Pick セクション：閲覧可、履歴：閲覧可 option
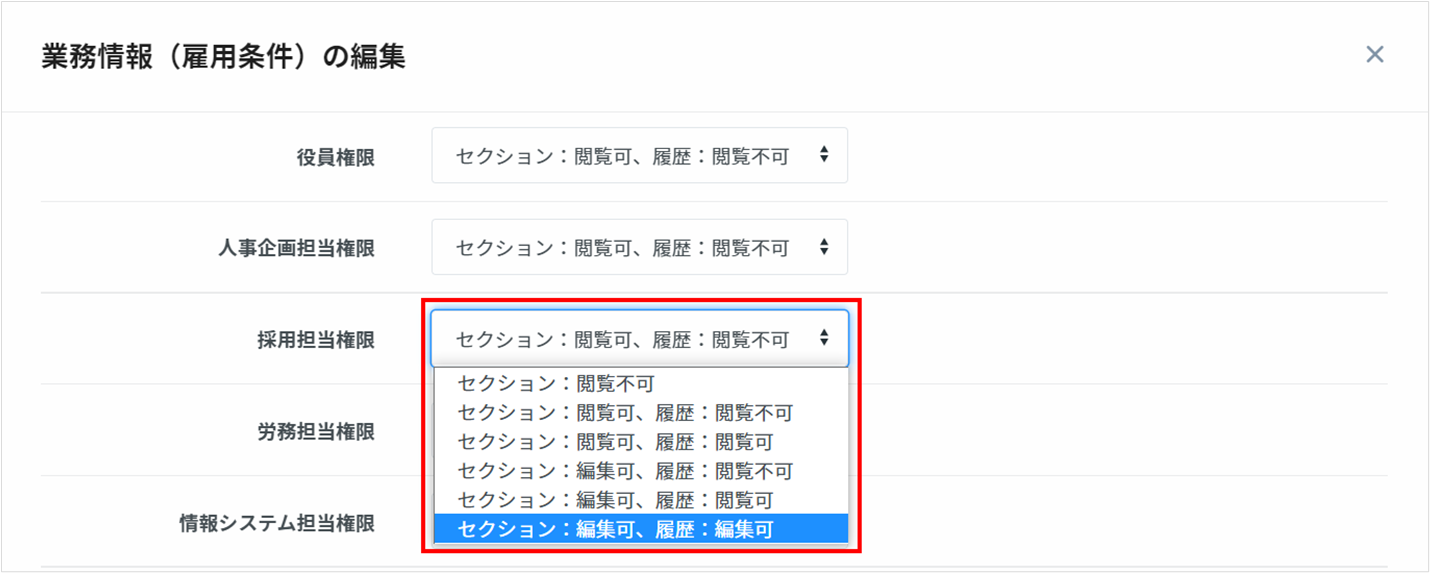Viewport: 1430px width, 573px height. pos(614,441)
